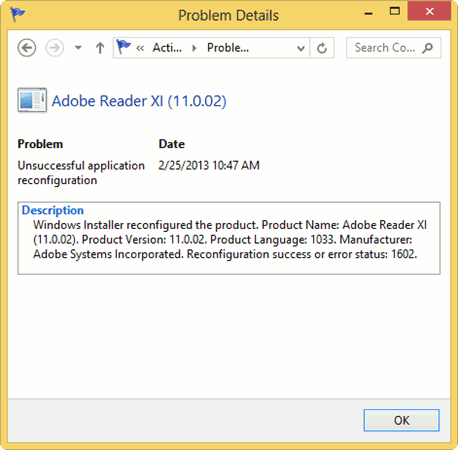The image size is (458, 450).
Task: Open the recent locations dropdown arrow
Action: (x=78, y=48)
